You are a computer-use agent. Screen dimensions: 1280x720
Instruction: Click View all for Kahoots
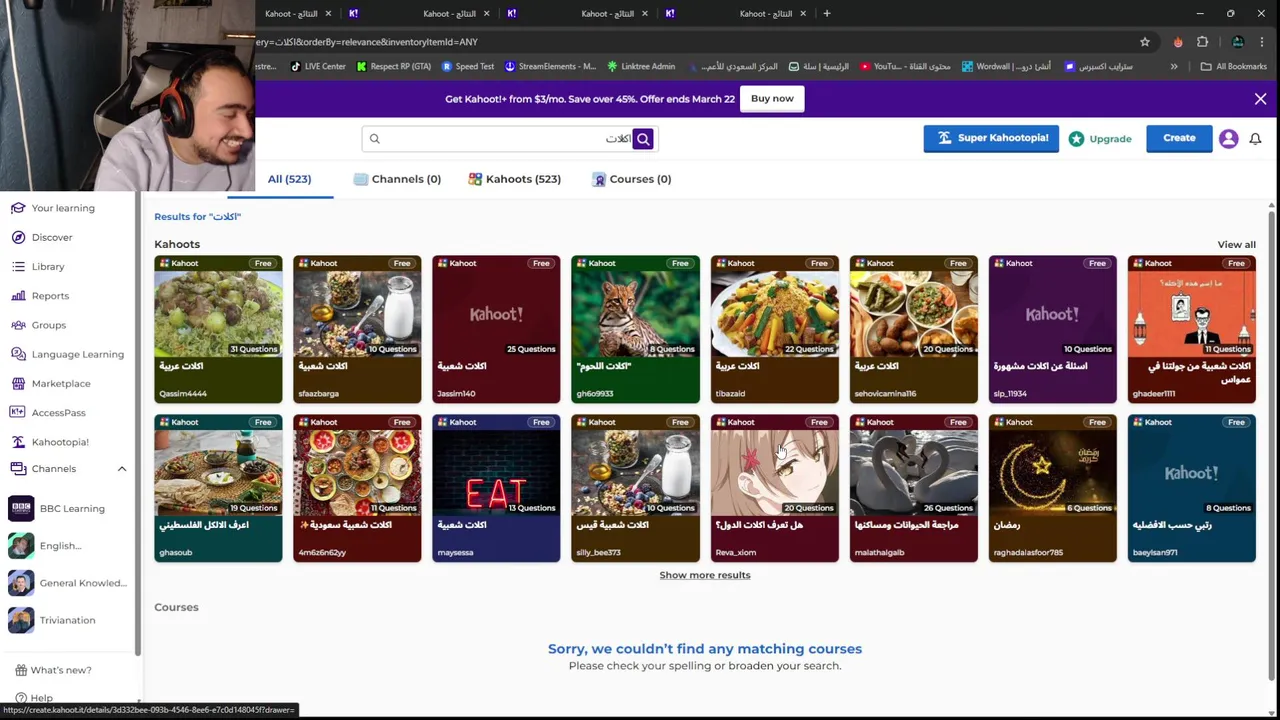click(1236, 244)
